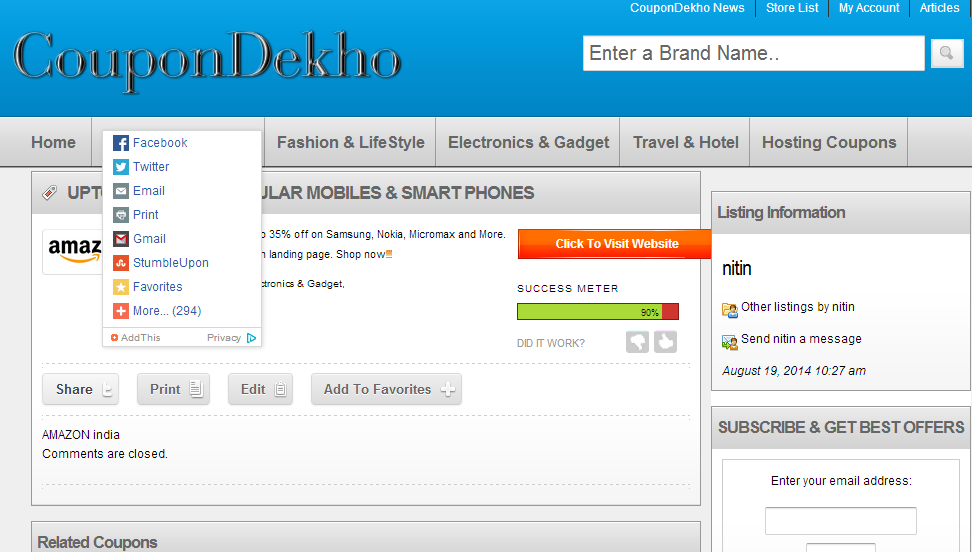Click the StumbleUpon icon
The image size is (972, 552).
tap(121, 263)
